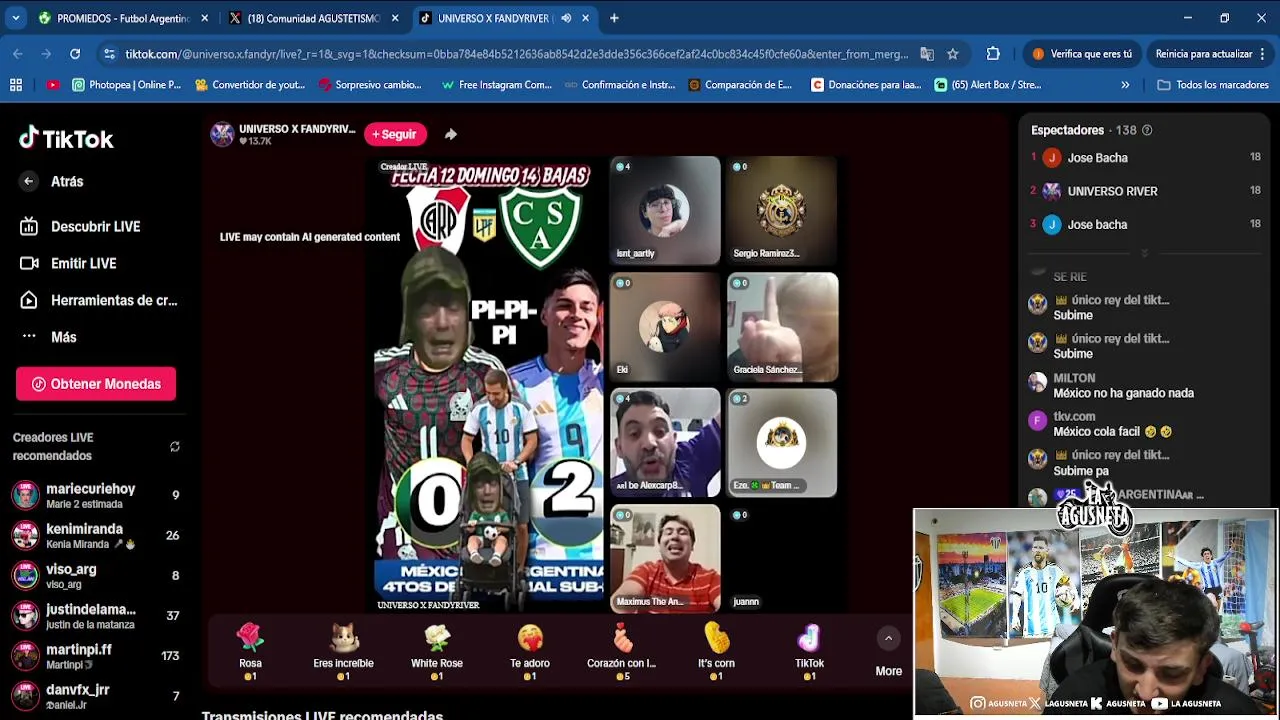Share the live stream arrow icon
The image size is (1280, 720).
point(451,134)
